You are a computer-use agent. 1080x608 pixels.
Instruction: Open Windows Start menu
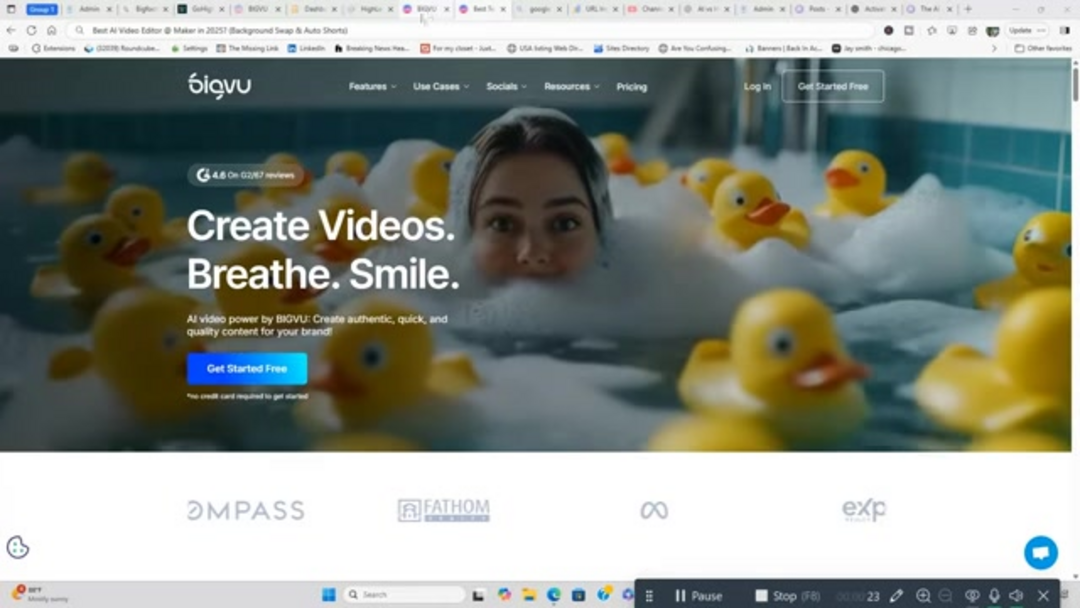tap(328, 595)
